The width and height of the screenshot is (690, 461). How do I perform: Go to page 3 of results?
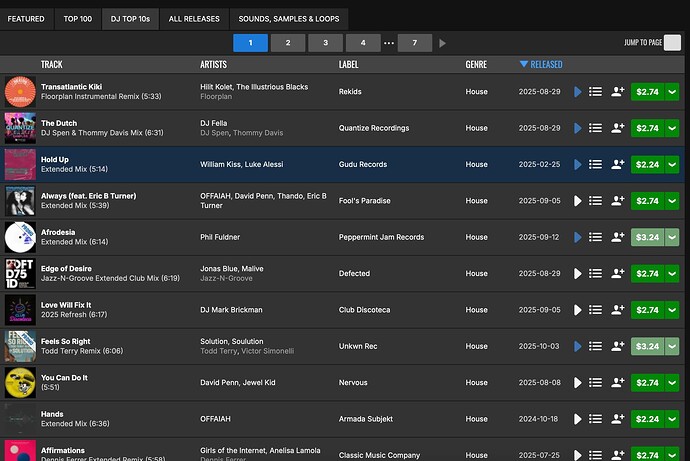325,43
